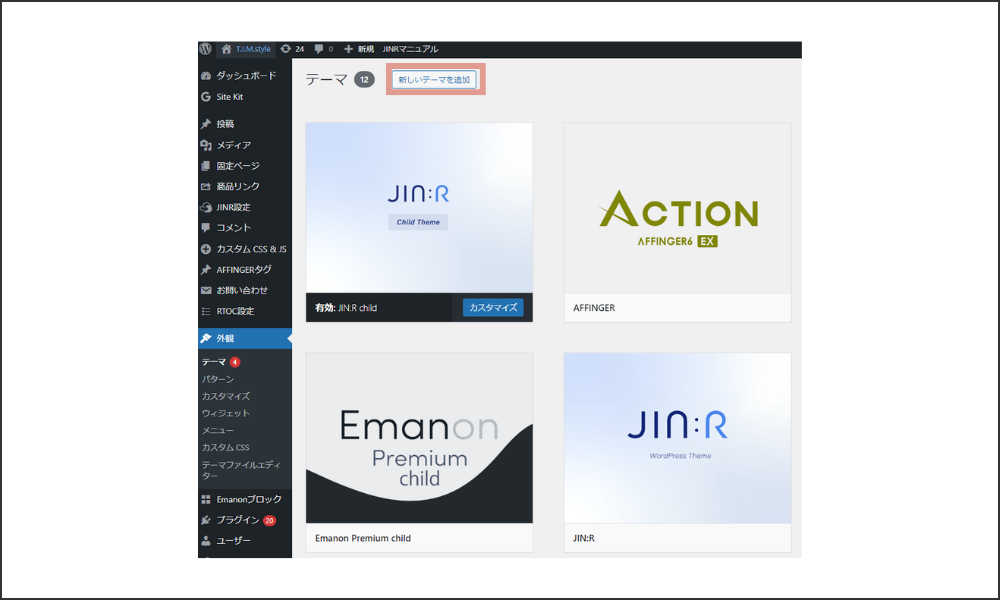Click the メディア icon in sidebar

(206, 145)
